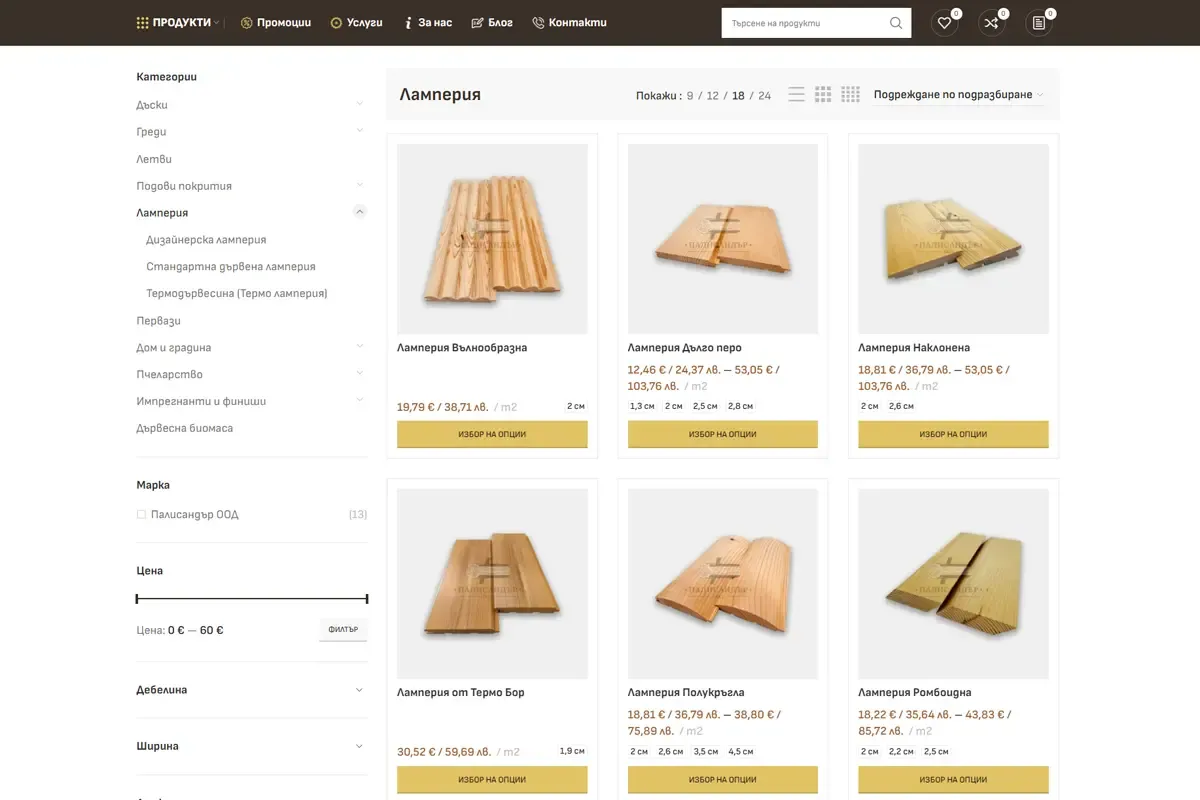Expand the Дом и градина category
This screenshot has width=1200, height=800.
[360, 347]
